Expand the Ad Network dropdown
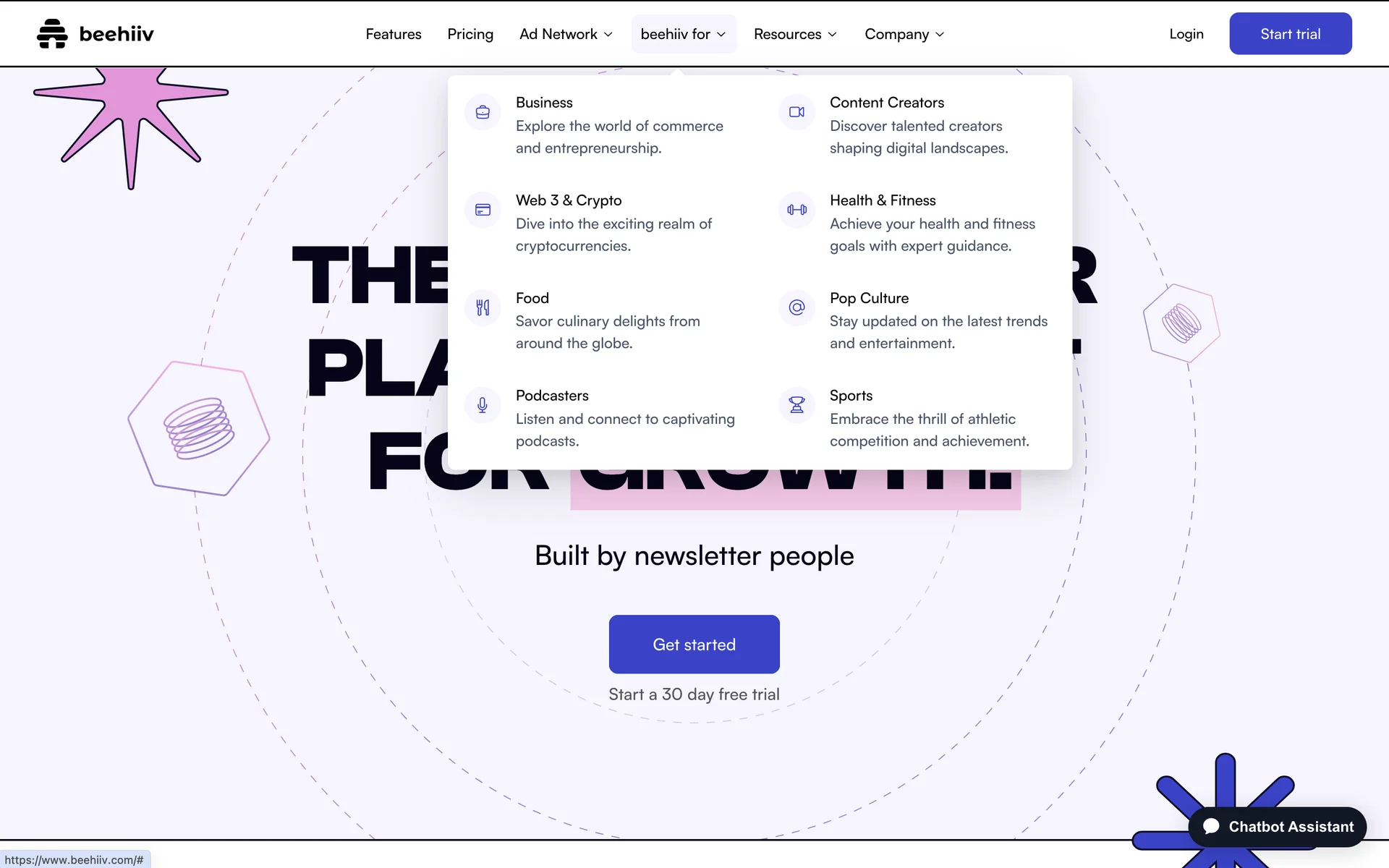The width and height of the screenshot is (1389, 868). point(566,34)
